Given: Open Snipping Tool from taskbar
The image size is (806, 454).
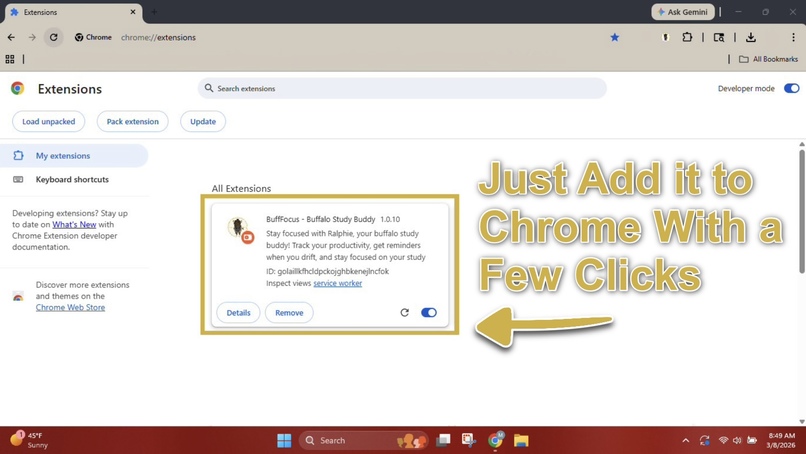Looking at the screenshot, I should [468, 440].
